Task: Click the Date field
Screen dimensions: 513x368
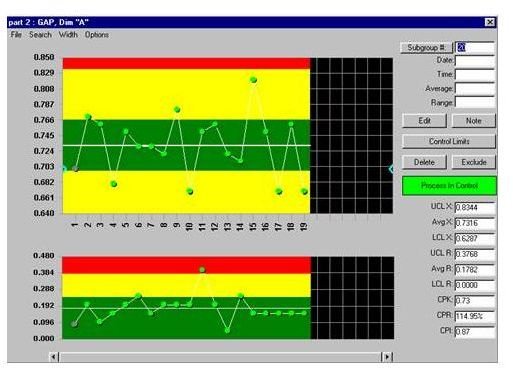Action: 475,61
